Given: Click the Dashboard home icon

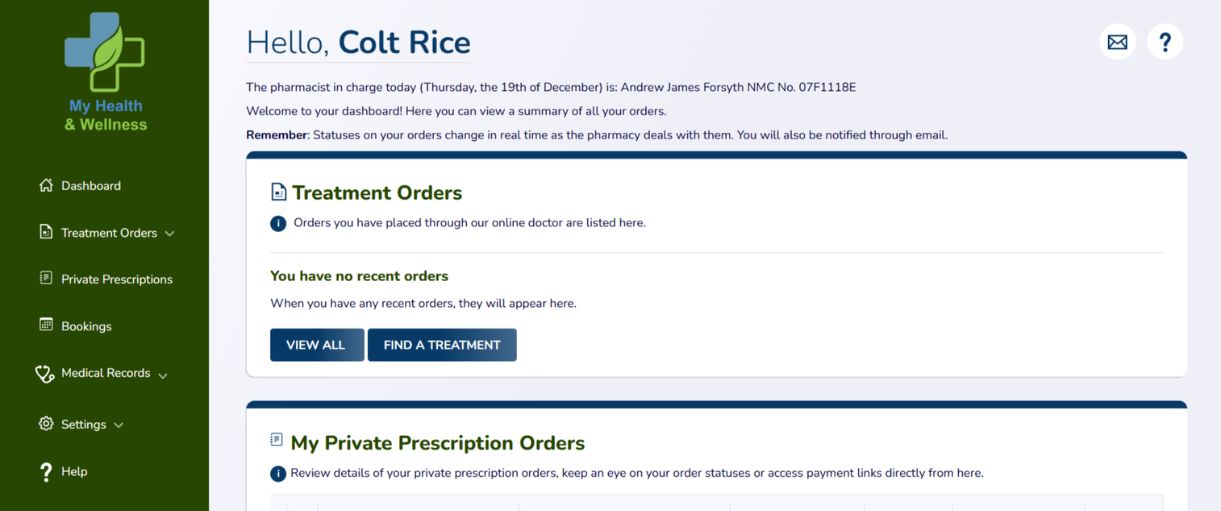Looking at the screenshot, I should click(45, 185).
